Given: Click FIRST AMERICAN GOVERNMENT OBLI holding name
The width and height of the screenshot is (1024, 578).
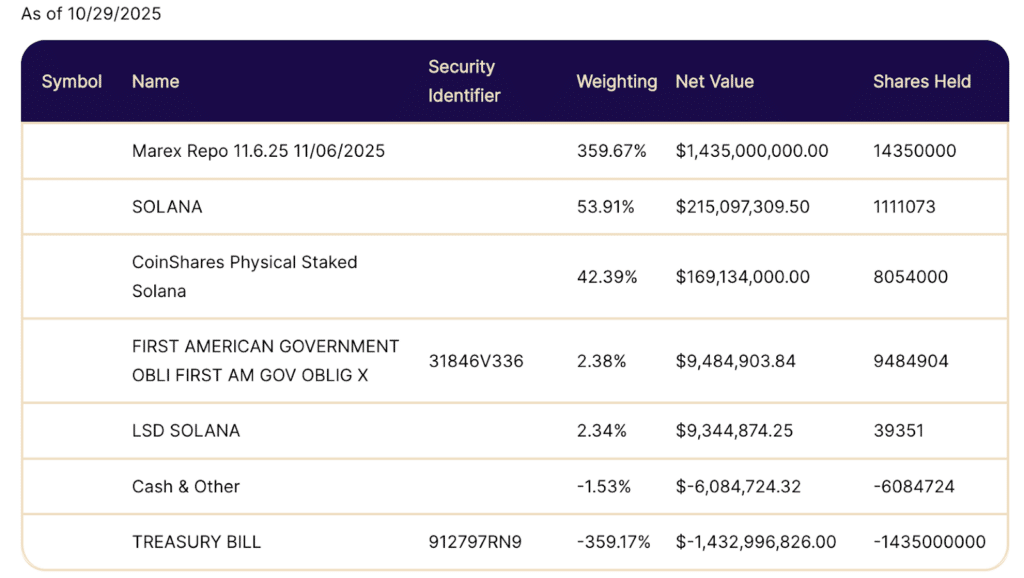Looking at the screenshot, I should [265, 360].
